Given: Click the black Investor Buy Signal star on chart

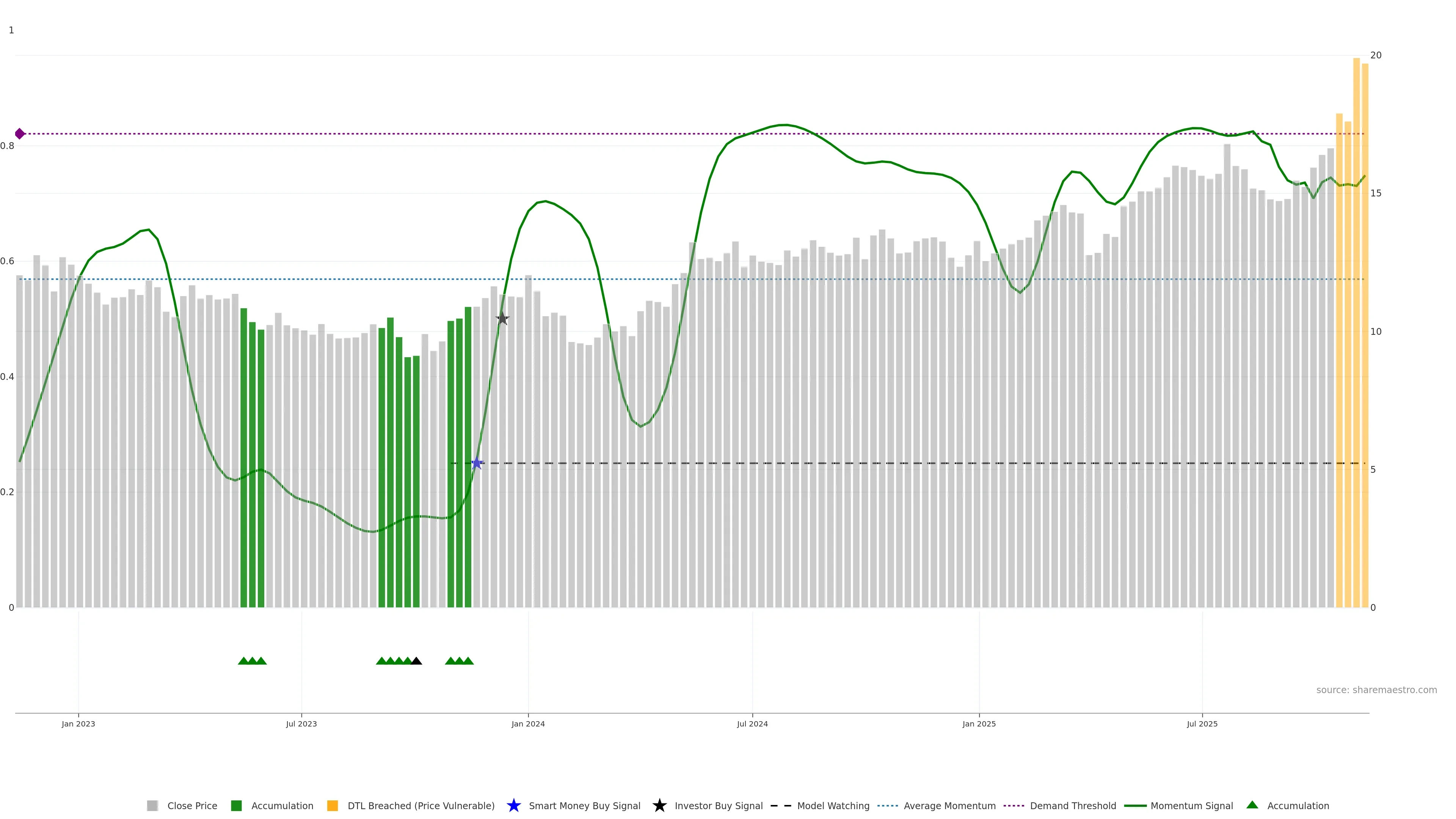Looking at the screenshot, I should click(502, 319).
